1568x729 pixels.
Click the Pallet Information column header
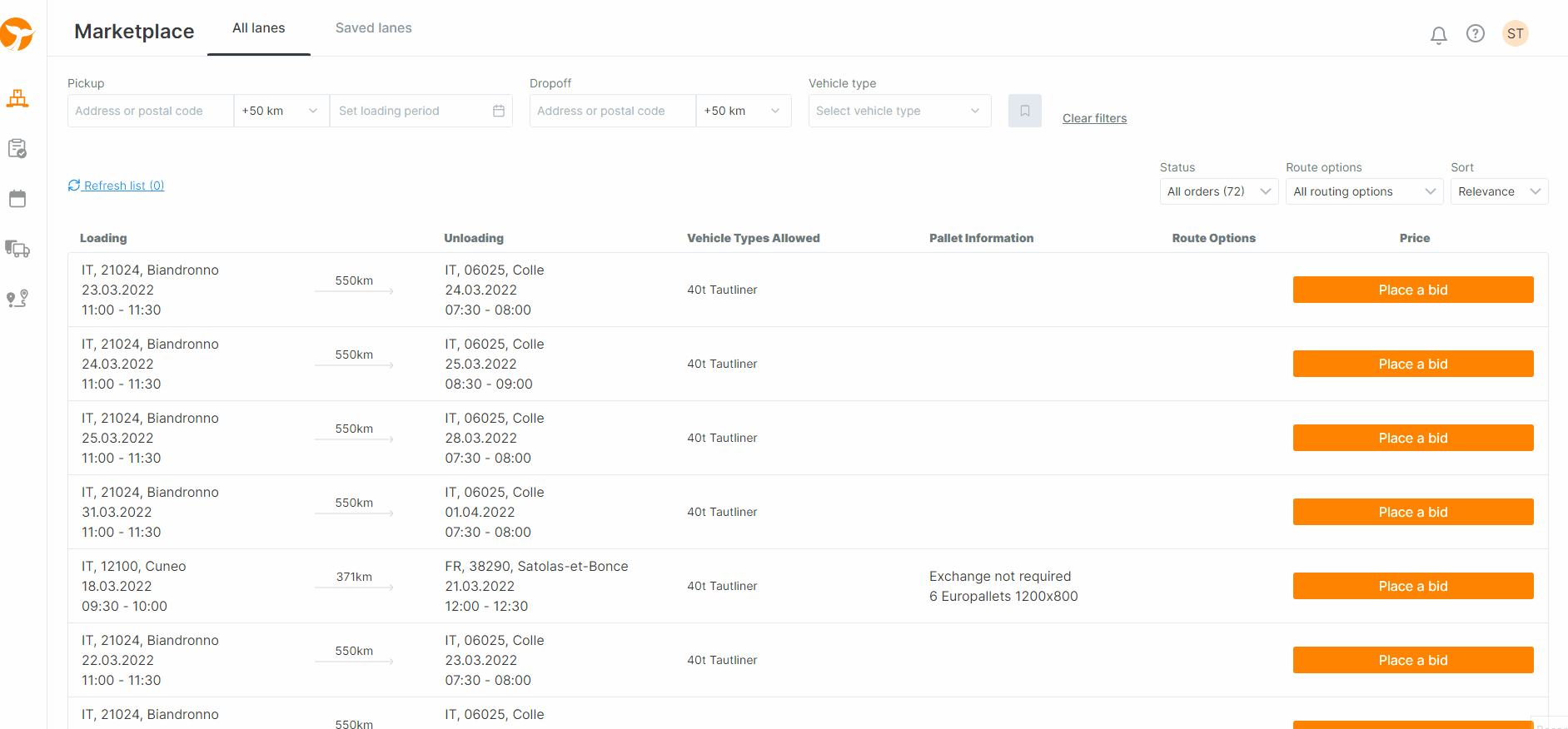pos(982,238)
